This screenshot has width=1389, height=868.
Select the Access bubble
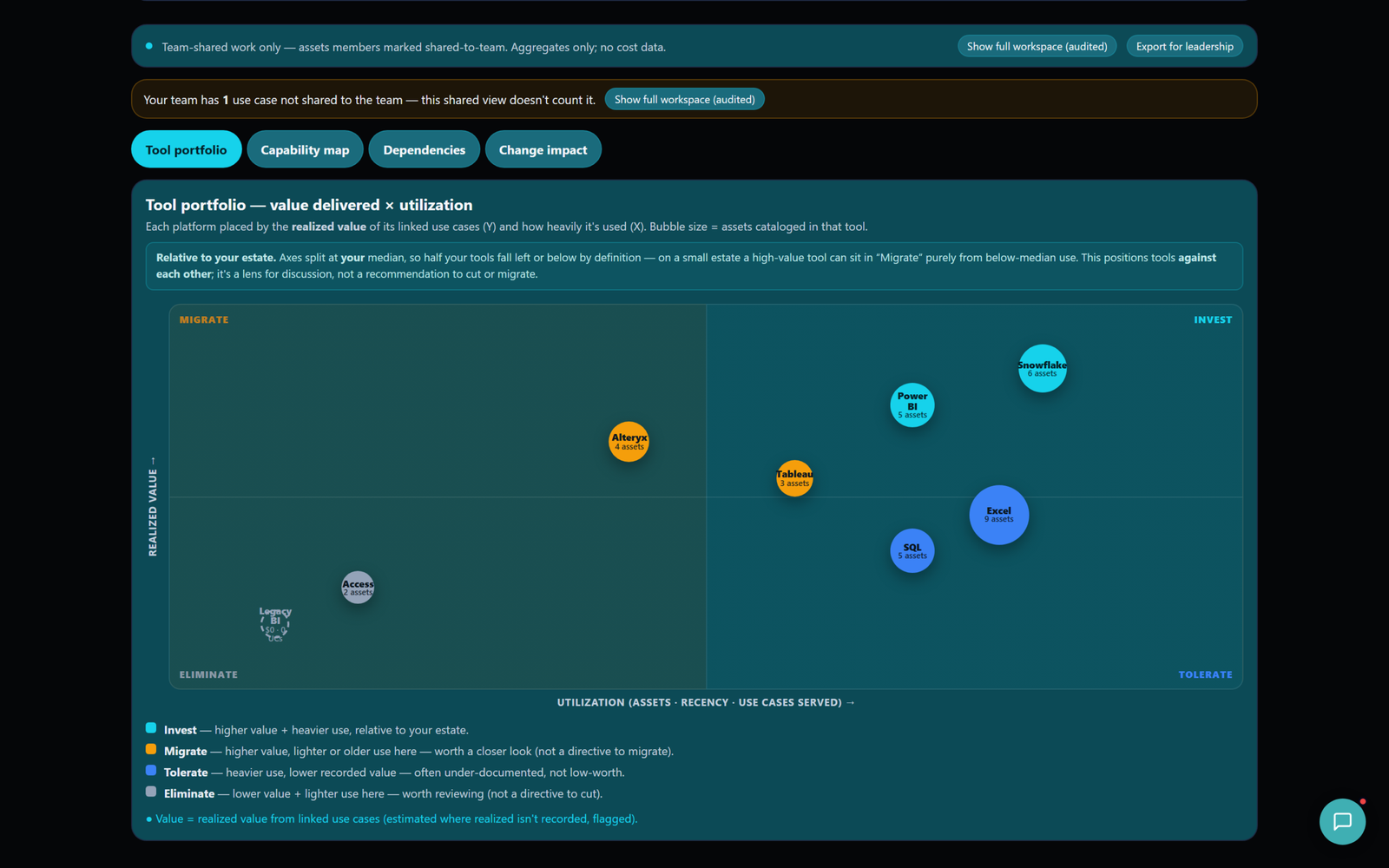pos(358,588)
